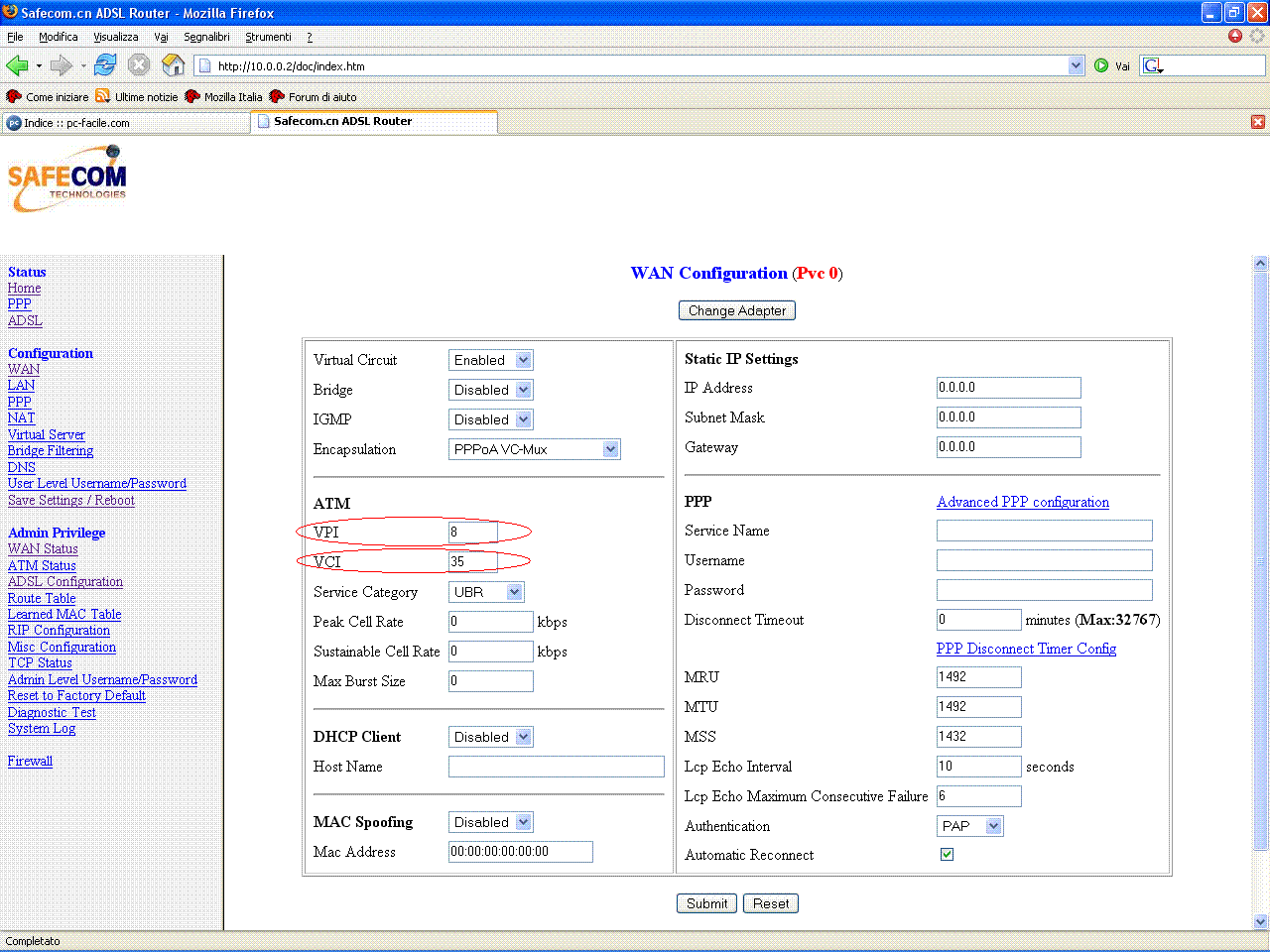Click the browser Back arrow icon

pos(17,65)
